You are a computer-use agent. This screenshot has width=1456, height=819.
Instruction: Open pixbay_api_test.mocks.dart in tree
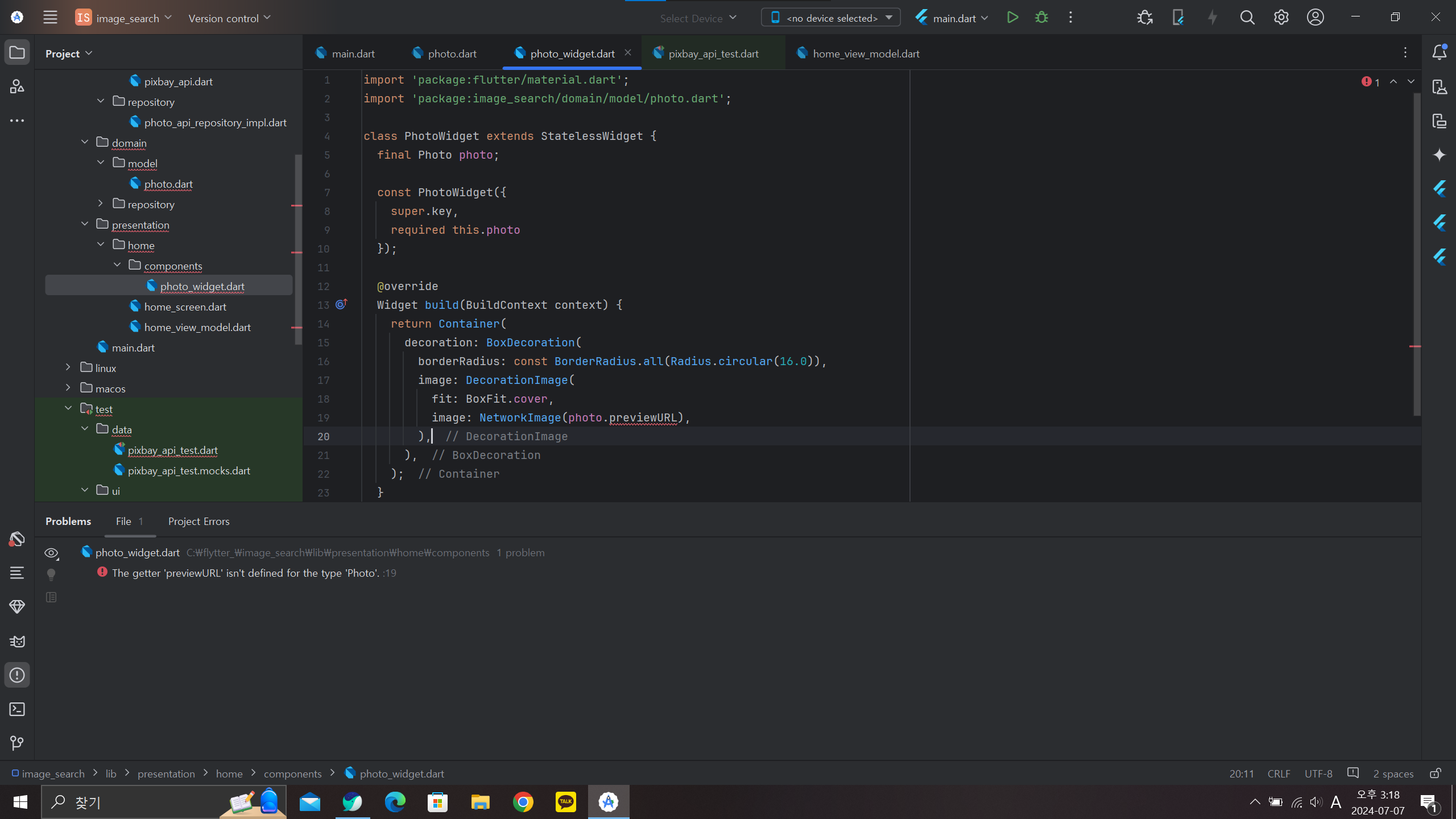[189, 470]
